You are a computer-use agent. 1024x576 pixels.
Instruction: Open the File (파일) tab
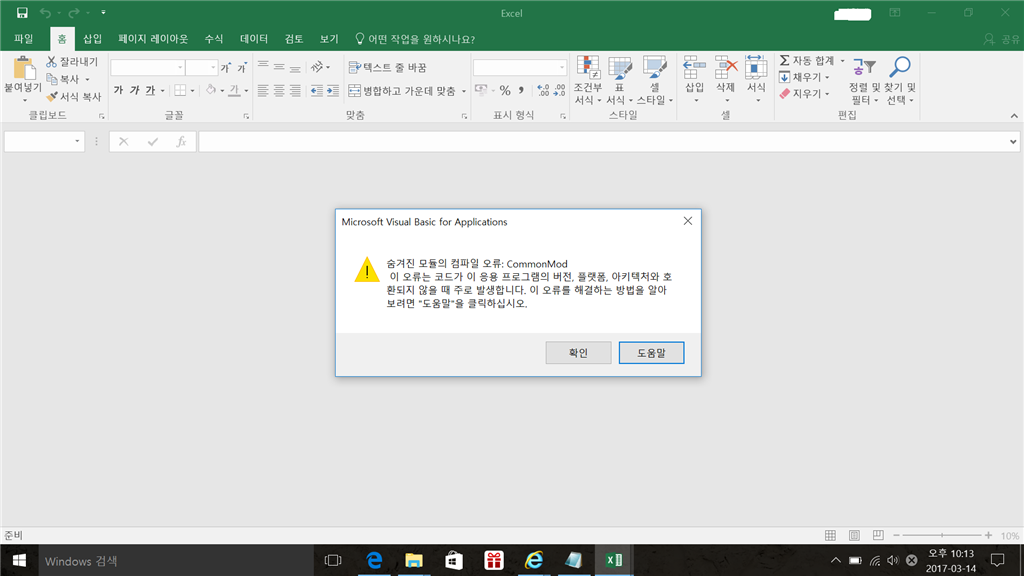[x=24, y=39]
